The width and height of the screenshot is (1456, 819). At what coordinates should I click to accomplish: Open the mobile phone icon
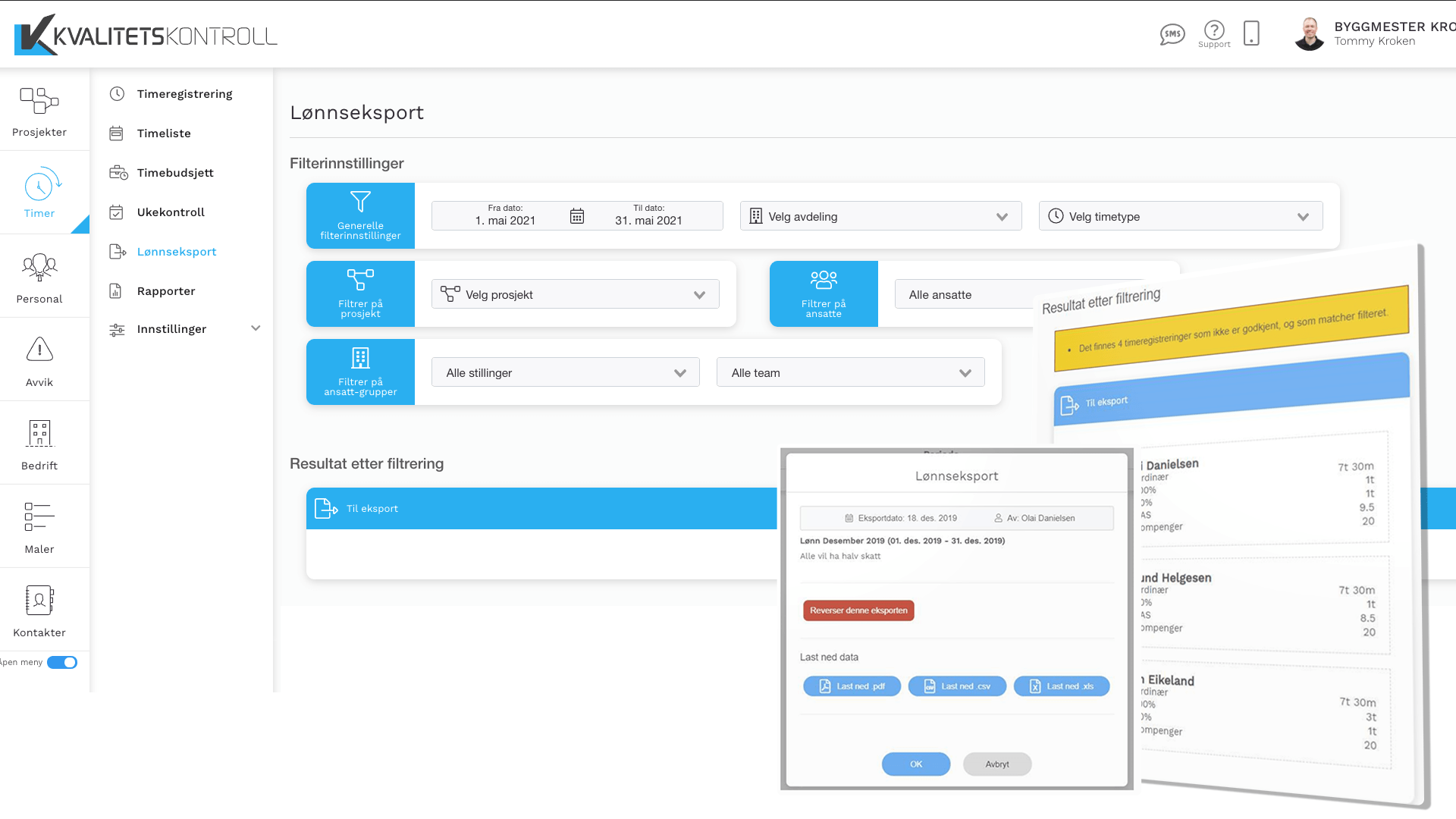tap(1251, 33)
